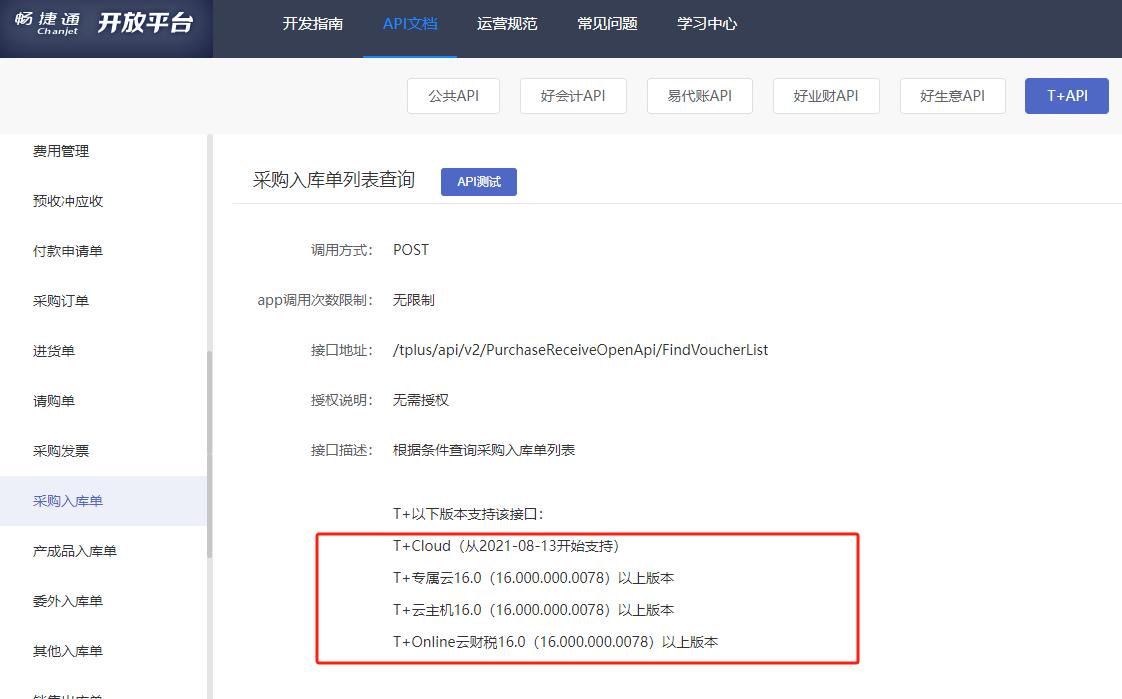
Task: Open 付款申请单 sidebar entry
Action: click(68, 251)
